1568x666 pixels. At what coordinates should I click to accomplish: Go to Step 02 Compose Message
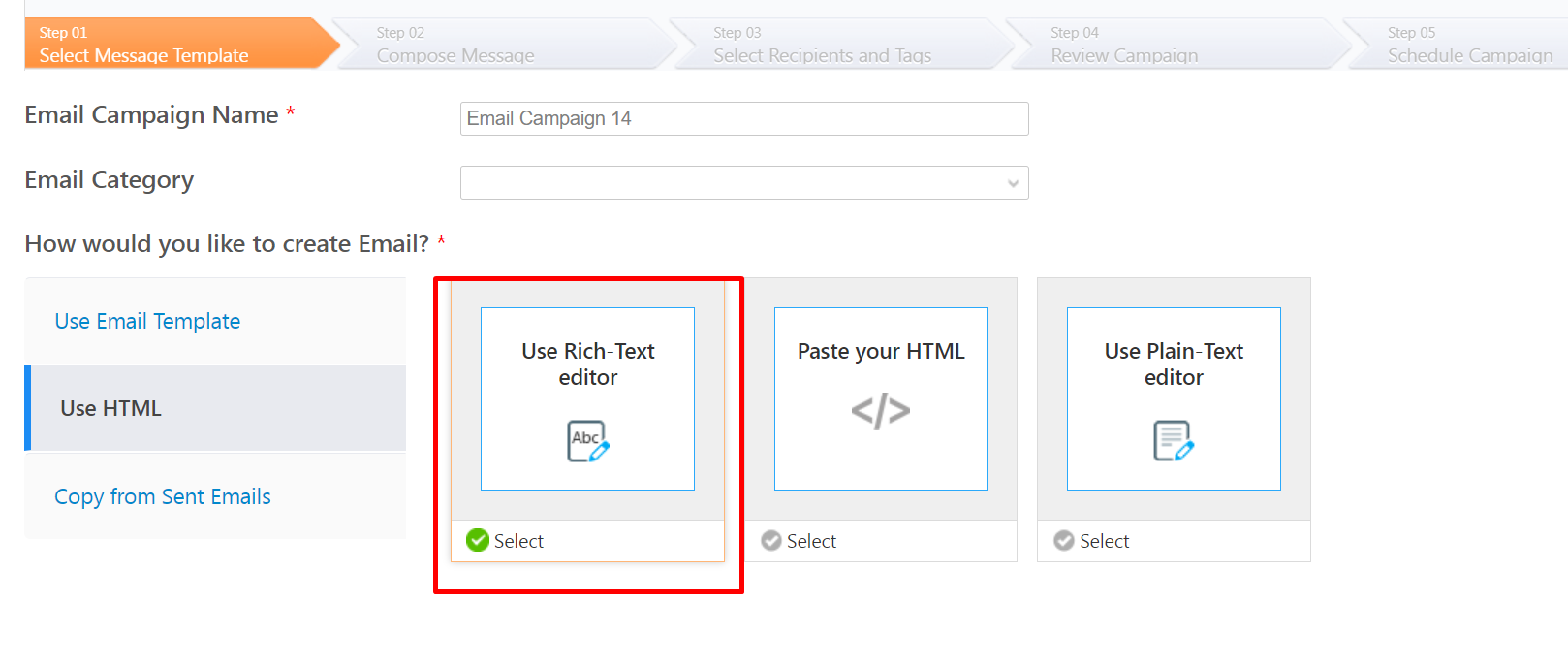click(455, 45)
